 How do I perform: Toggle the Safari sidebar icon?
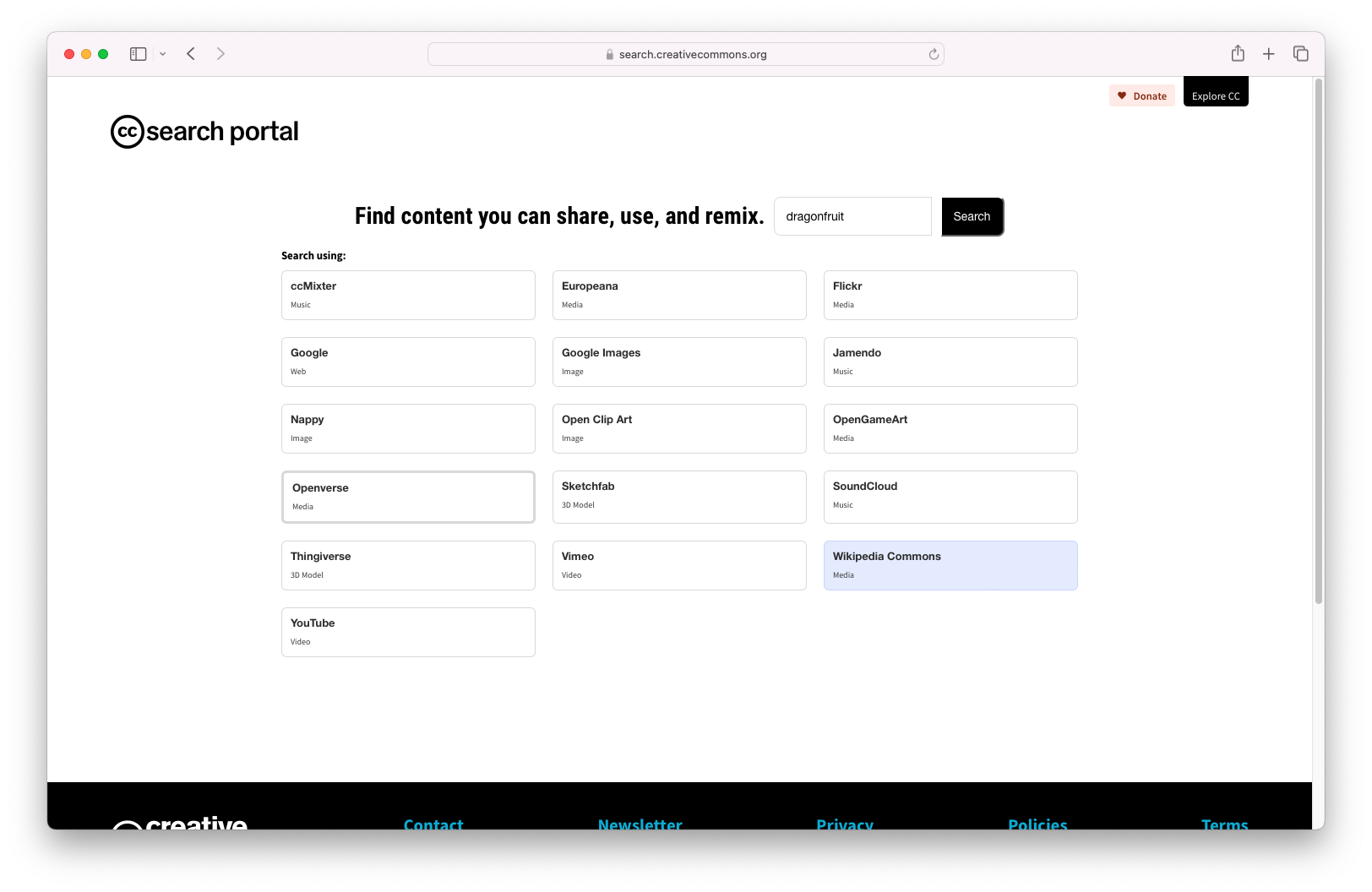[138, 54]
